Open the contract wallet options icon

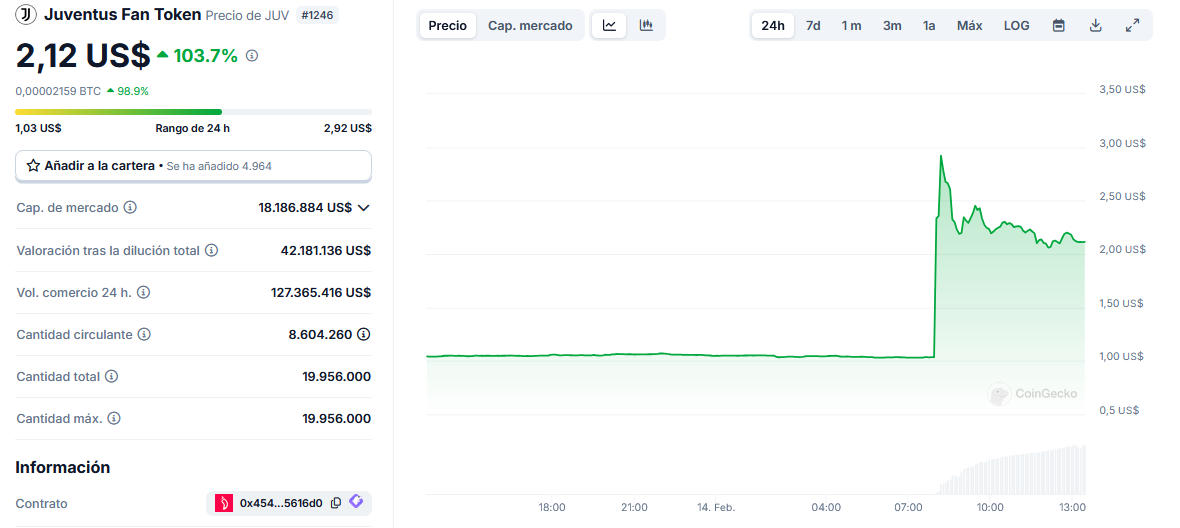357,502
